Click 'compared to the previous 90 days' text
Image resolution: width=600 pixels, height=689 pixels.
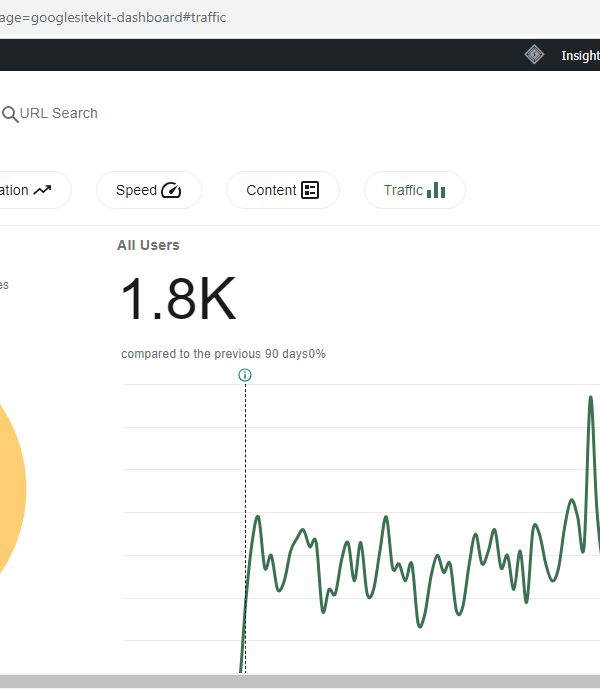click(x=214, y=354)
